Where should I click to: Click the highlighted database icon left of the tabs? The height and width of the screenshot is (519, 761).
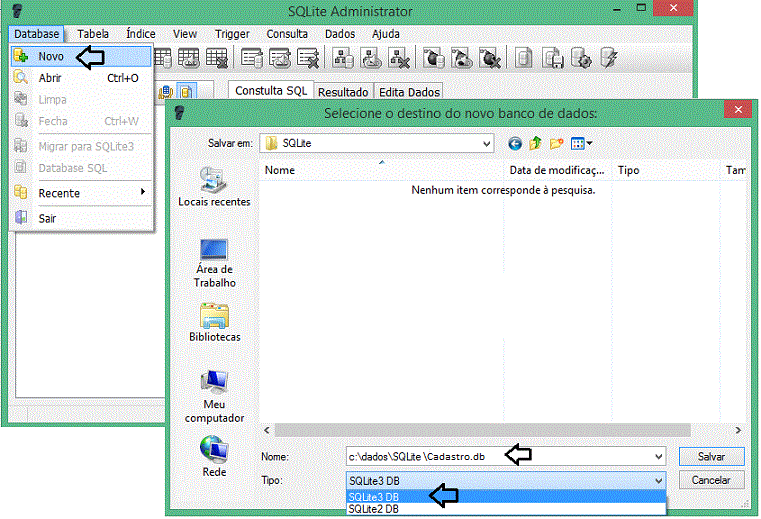click(186, 91)
